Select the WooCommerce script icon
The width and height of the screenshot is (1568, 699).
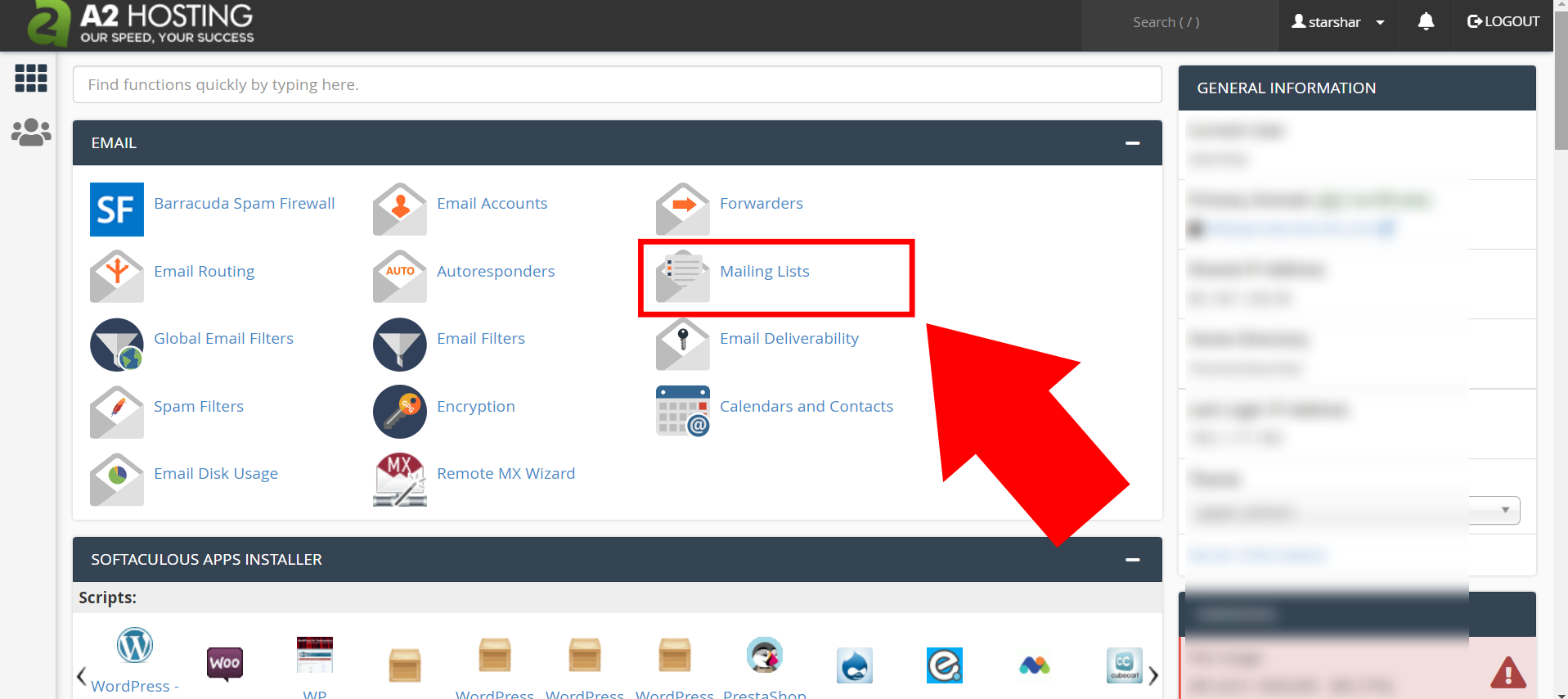point(225,664)
